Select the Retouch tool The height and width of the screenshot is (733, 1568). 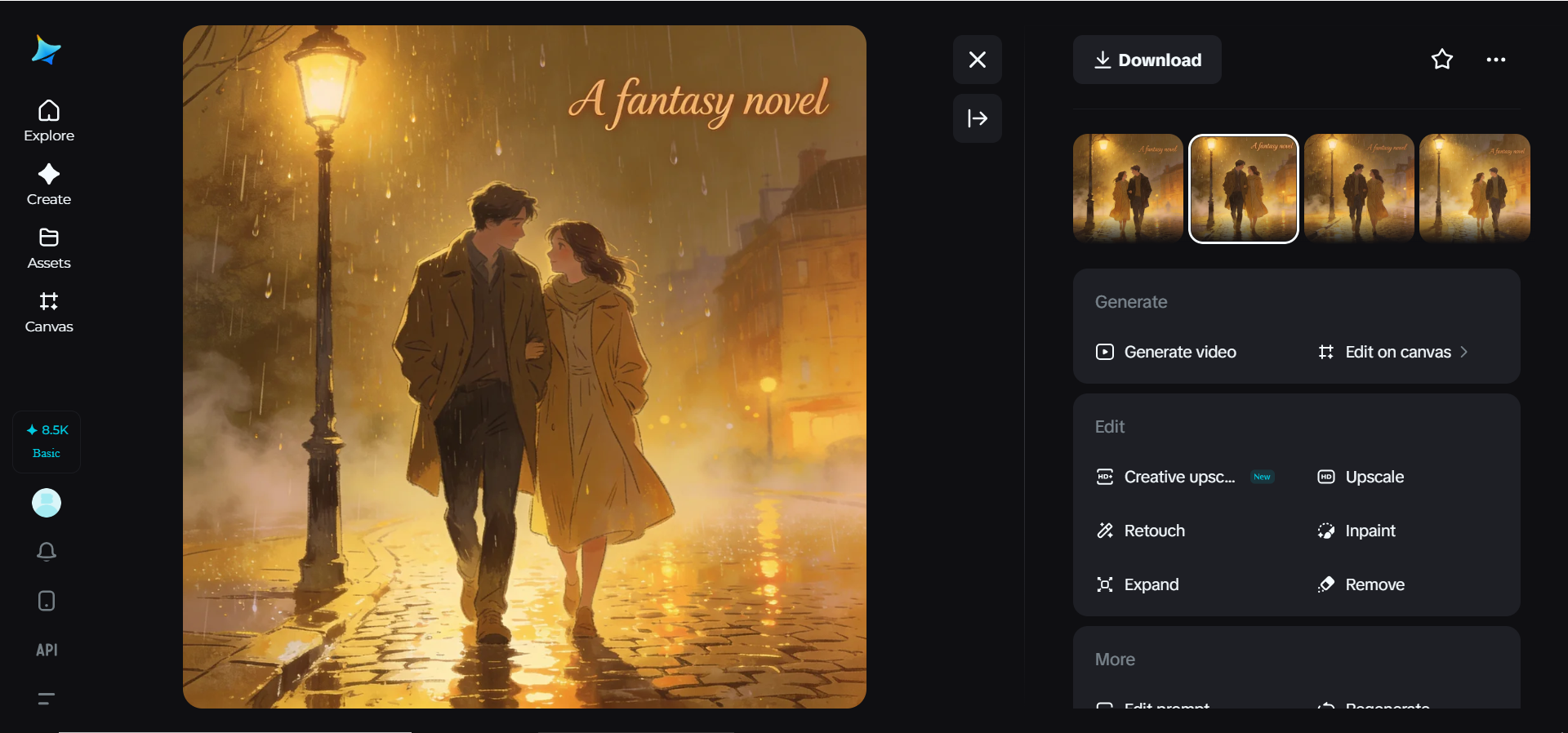tap(1140, 531)
